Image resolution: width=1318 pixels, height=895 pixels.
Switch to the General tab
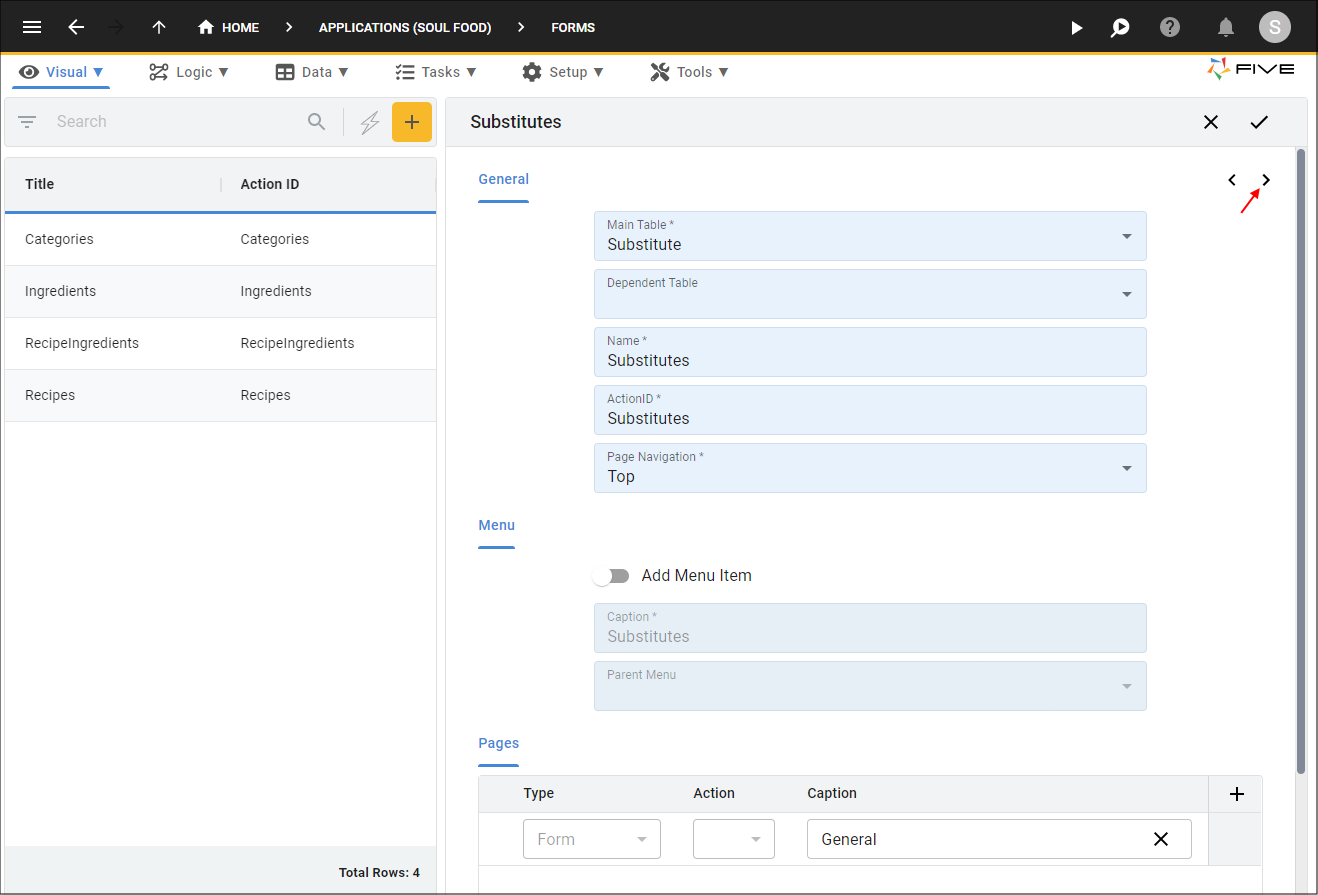503,180
